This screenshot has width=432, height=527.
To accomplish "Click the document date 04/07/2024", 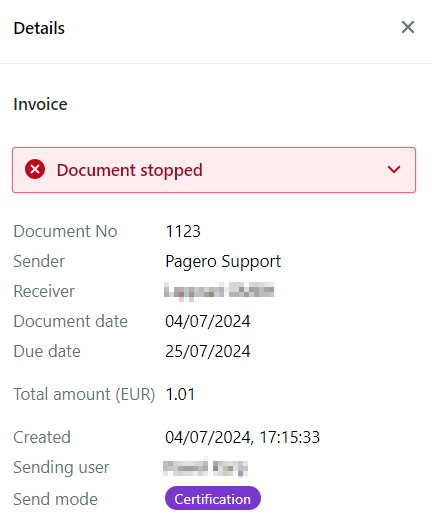I will pos(207,321).
